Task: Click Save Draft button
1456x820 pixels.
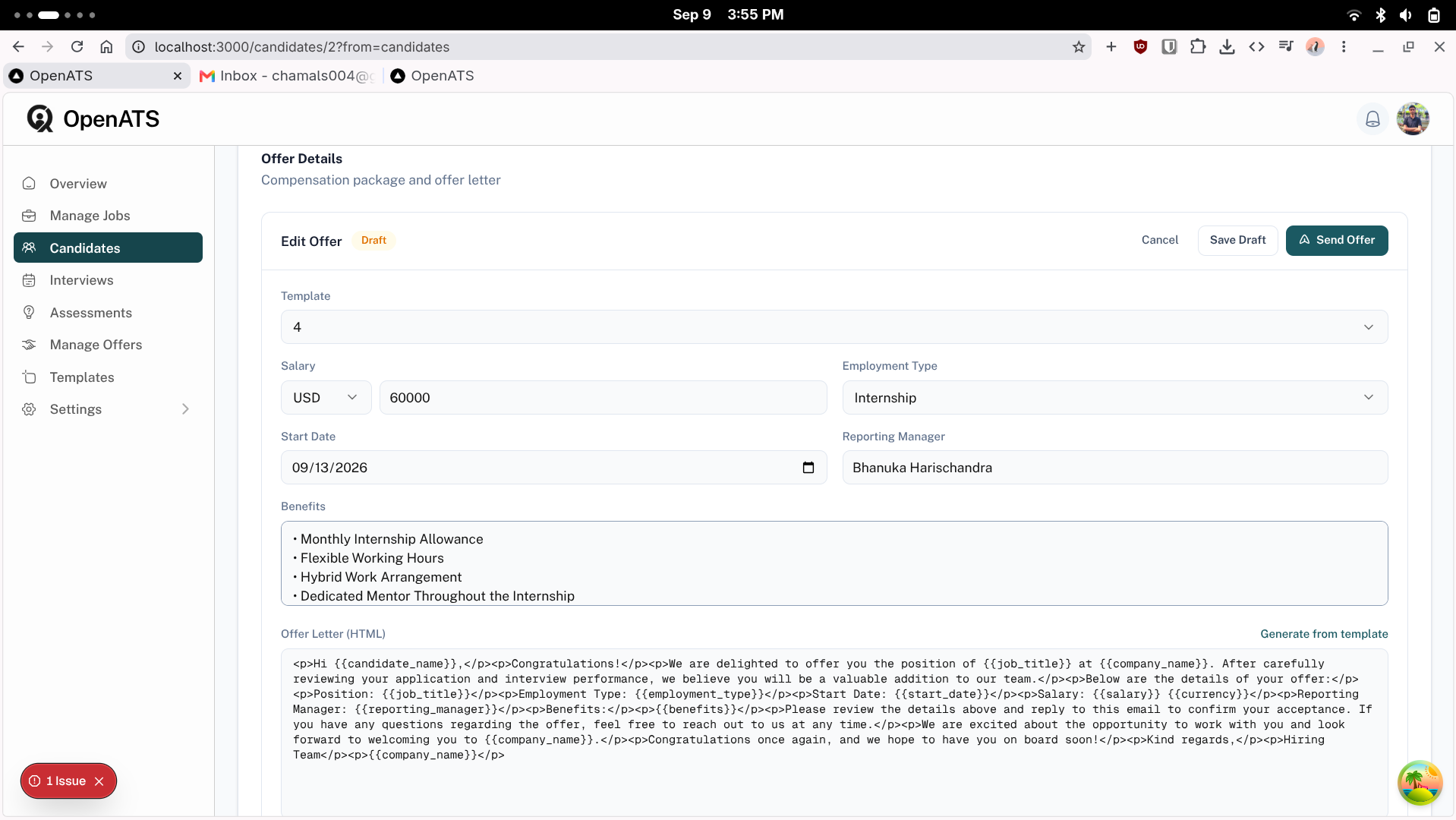Action: pos(1237,241)
